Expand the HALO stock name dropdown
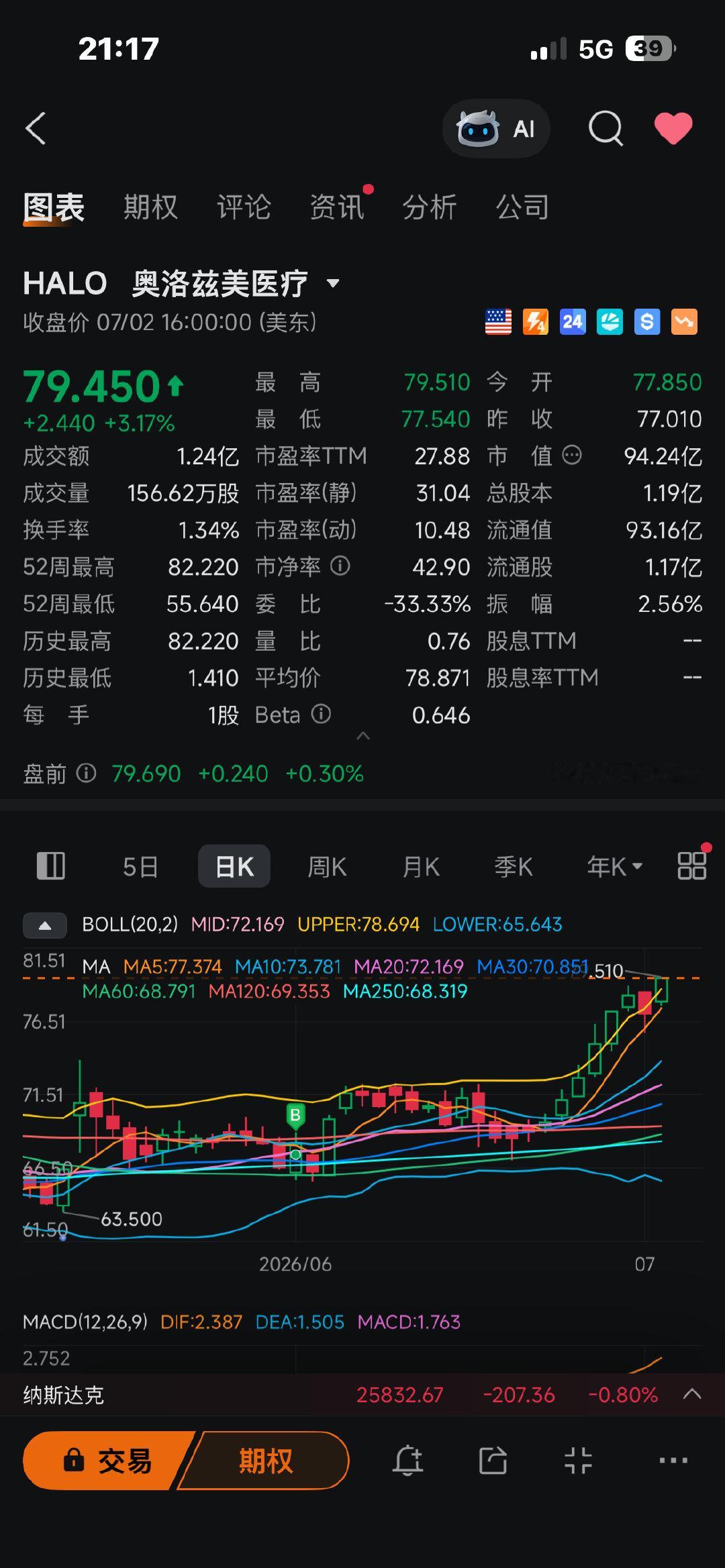Image resolution: width=725 pixels, height=1568 pixels. [x=333, y=283]
